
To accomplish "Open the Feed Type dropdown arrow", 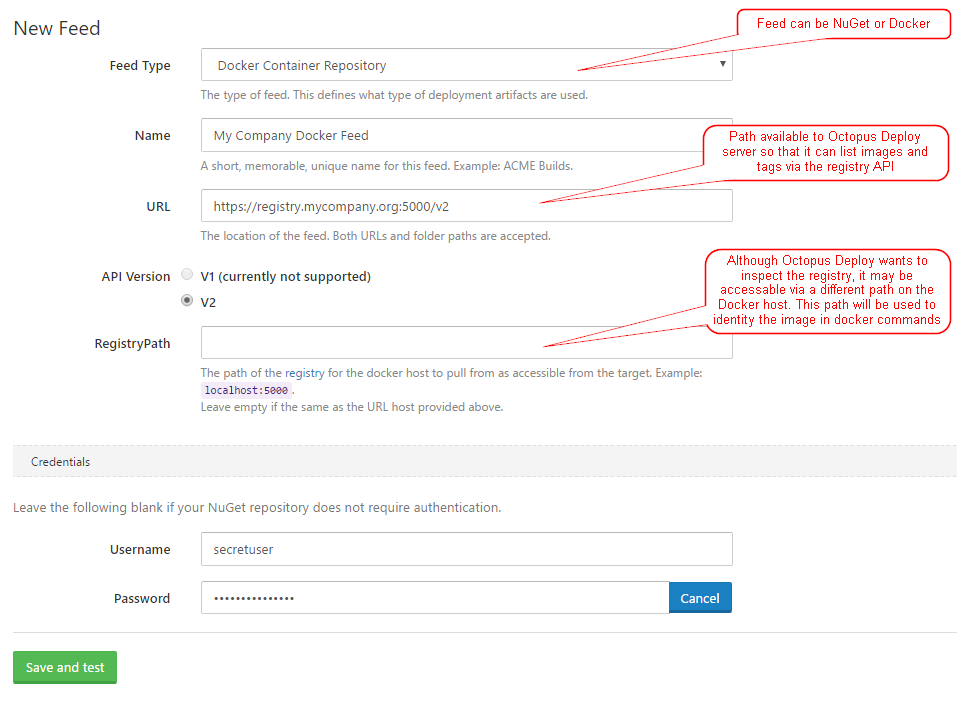I will click(x=722, y=65).
